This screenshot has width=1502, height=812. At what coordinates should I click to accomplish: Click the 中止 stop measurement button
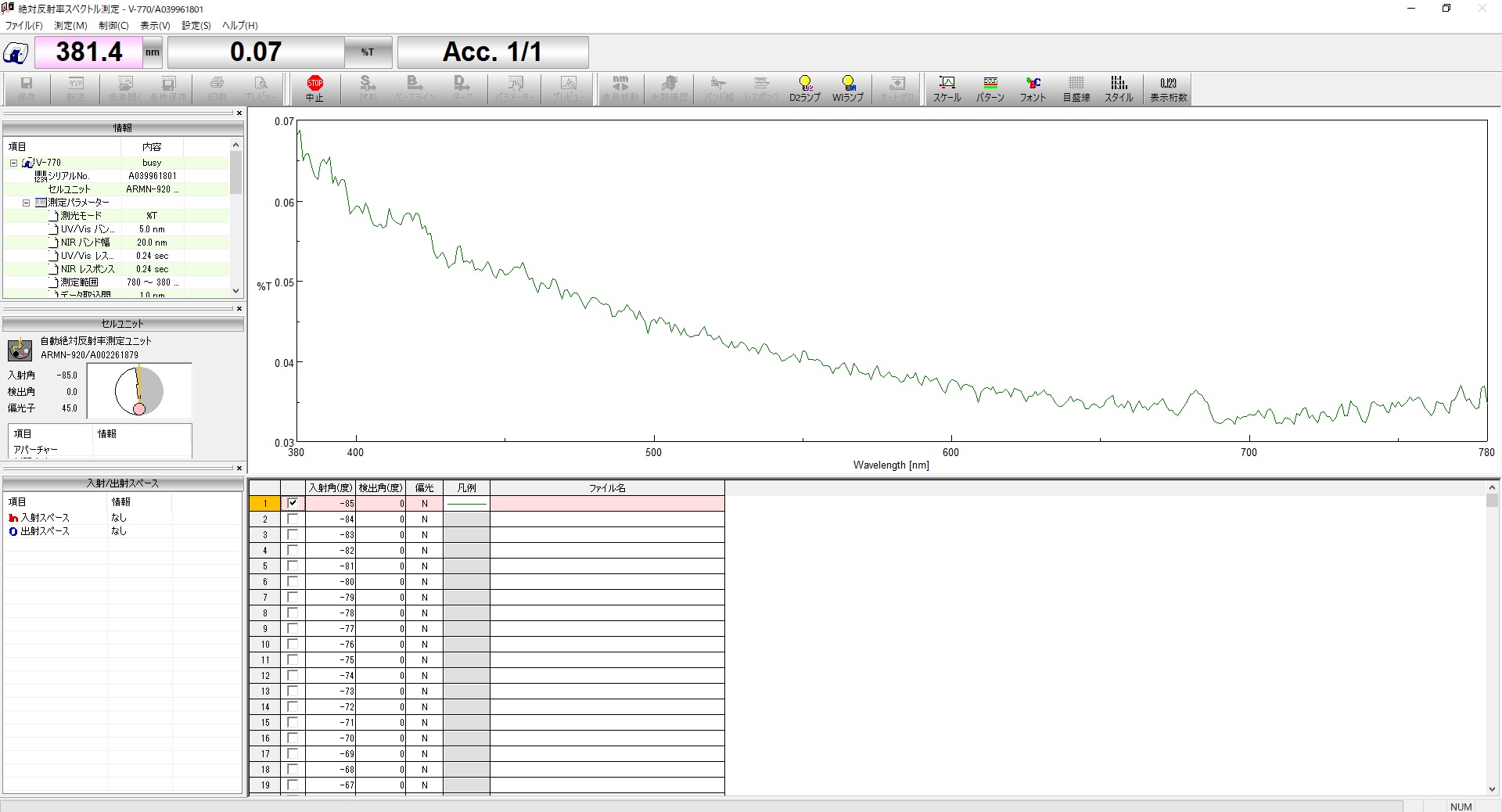pos(314,89)
